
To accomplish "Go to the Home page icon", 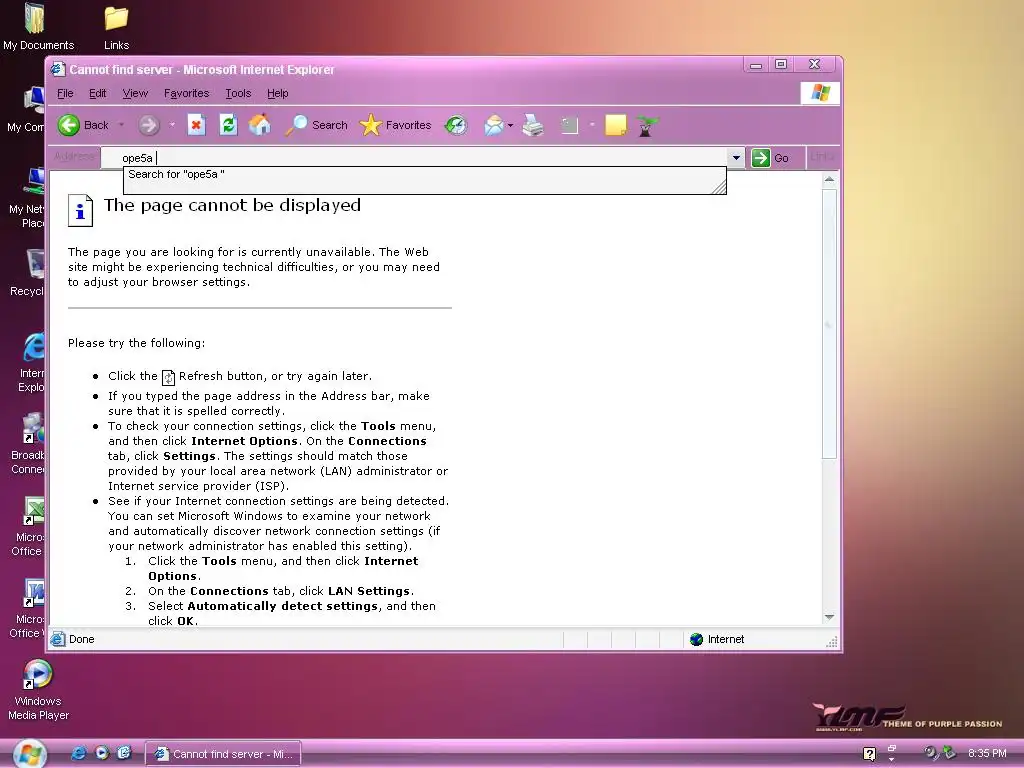I will coord(260,125).
